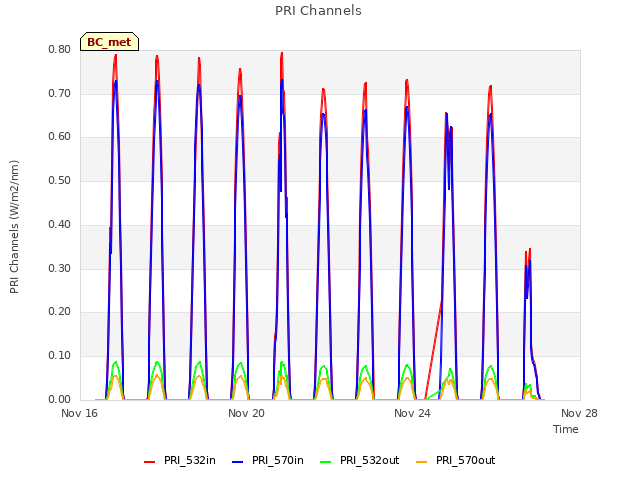Click the 0.30 y-axis tick label

[x=60, y=269]
